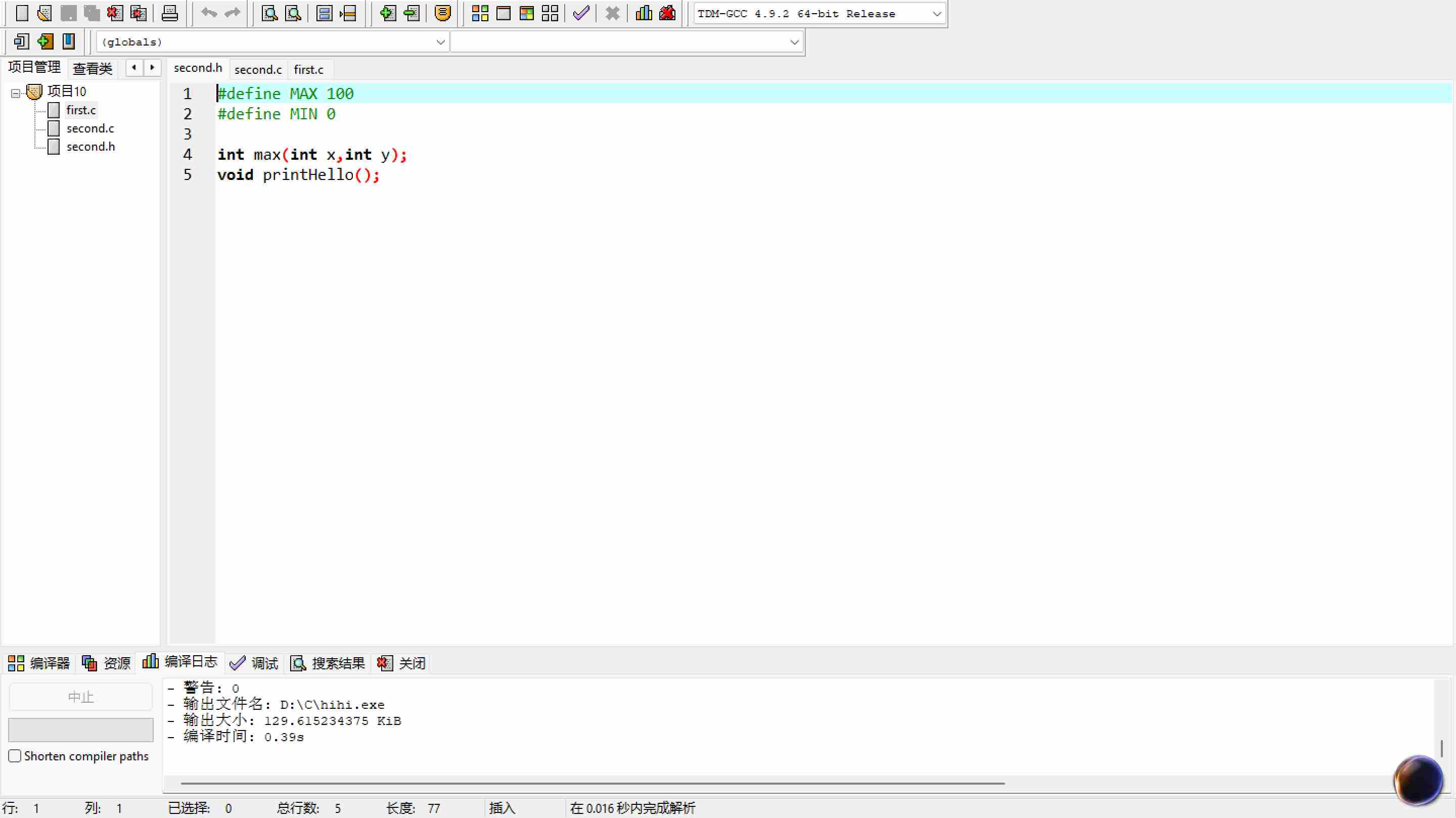Image resolution: width=1456 pixels, height=818 pixels.
Task: Click the 关闭 close panel button
Action: pos(402,663)
